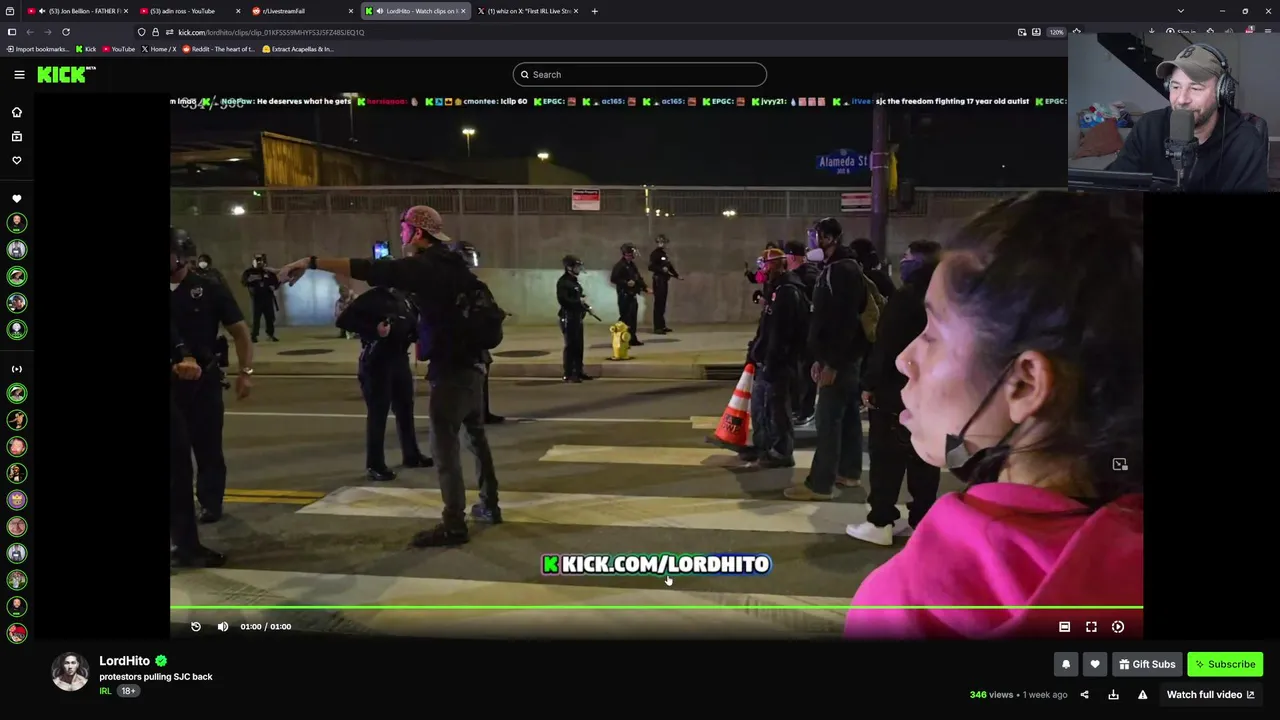Click Import bookmarks item

pos(38,49)
